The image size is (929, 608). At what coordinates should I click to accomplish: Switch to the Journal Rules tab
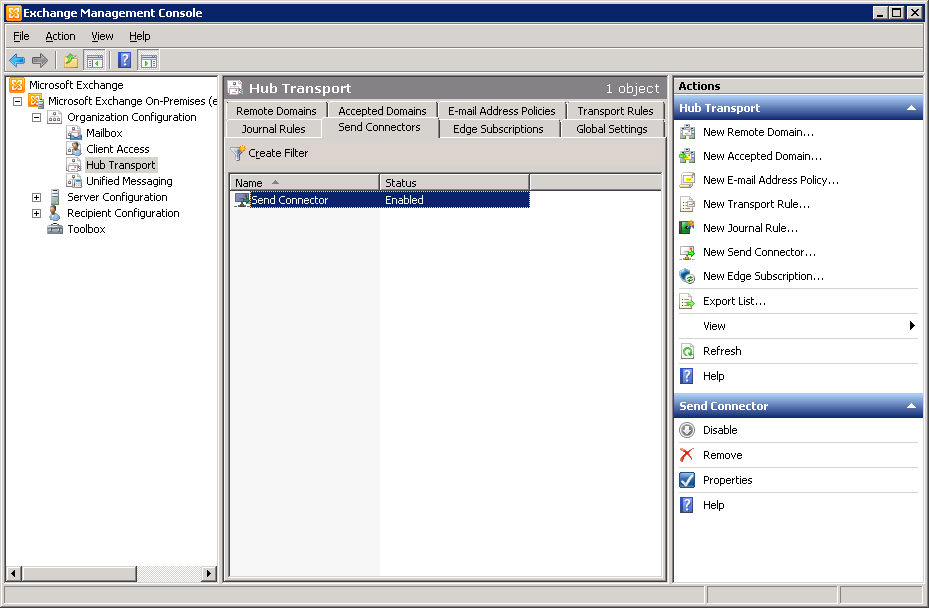tap(274, 129)
